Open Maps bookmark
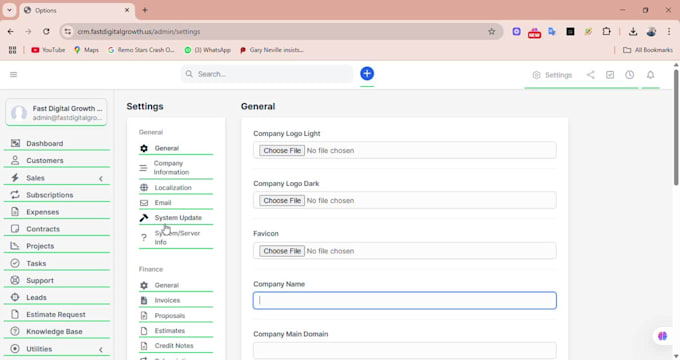This screenshot has height=360, width=680. tap(86, 50)
